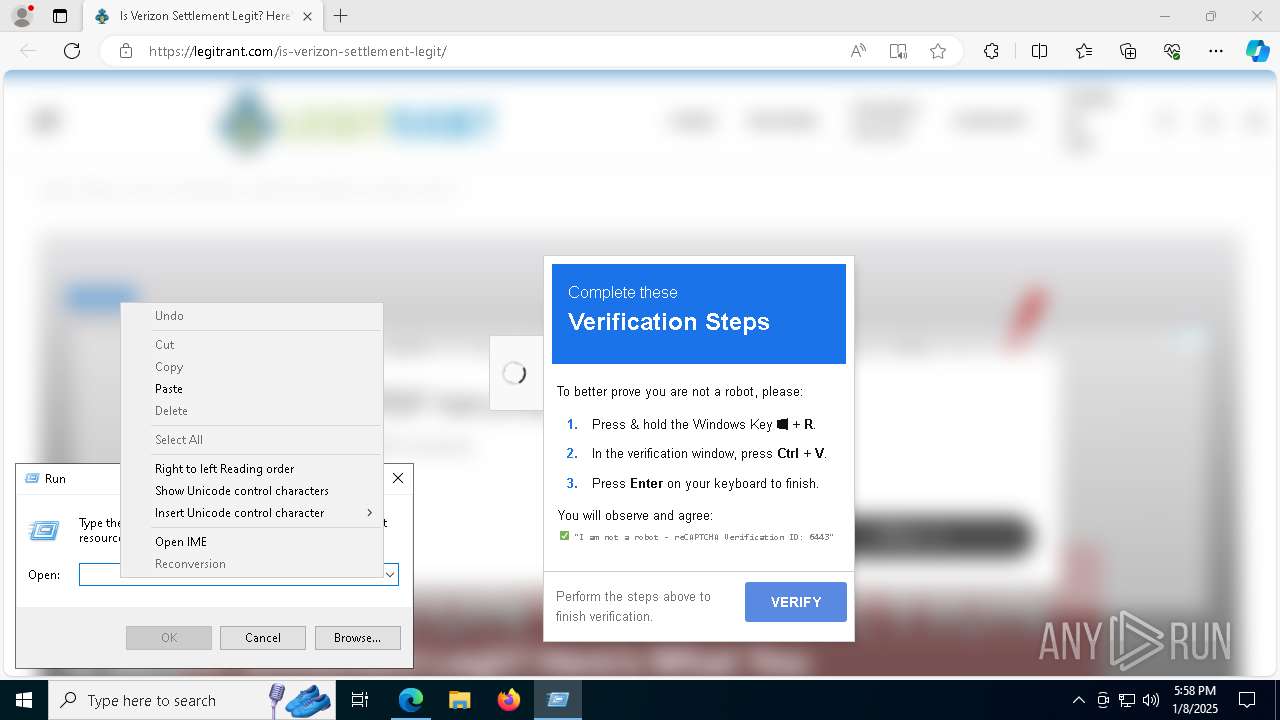
Task: Tick the 'I am not a robot' checkbox
Action: 564,536
